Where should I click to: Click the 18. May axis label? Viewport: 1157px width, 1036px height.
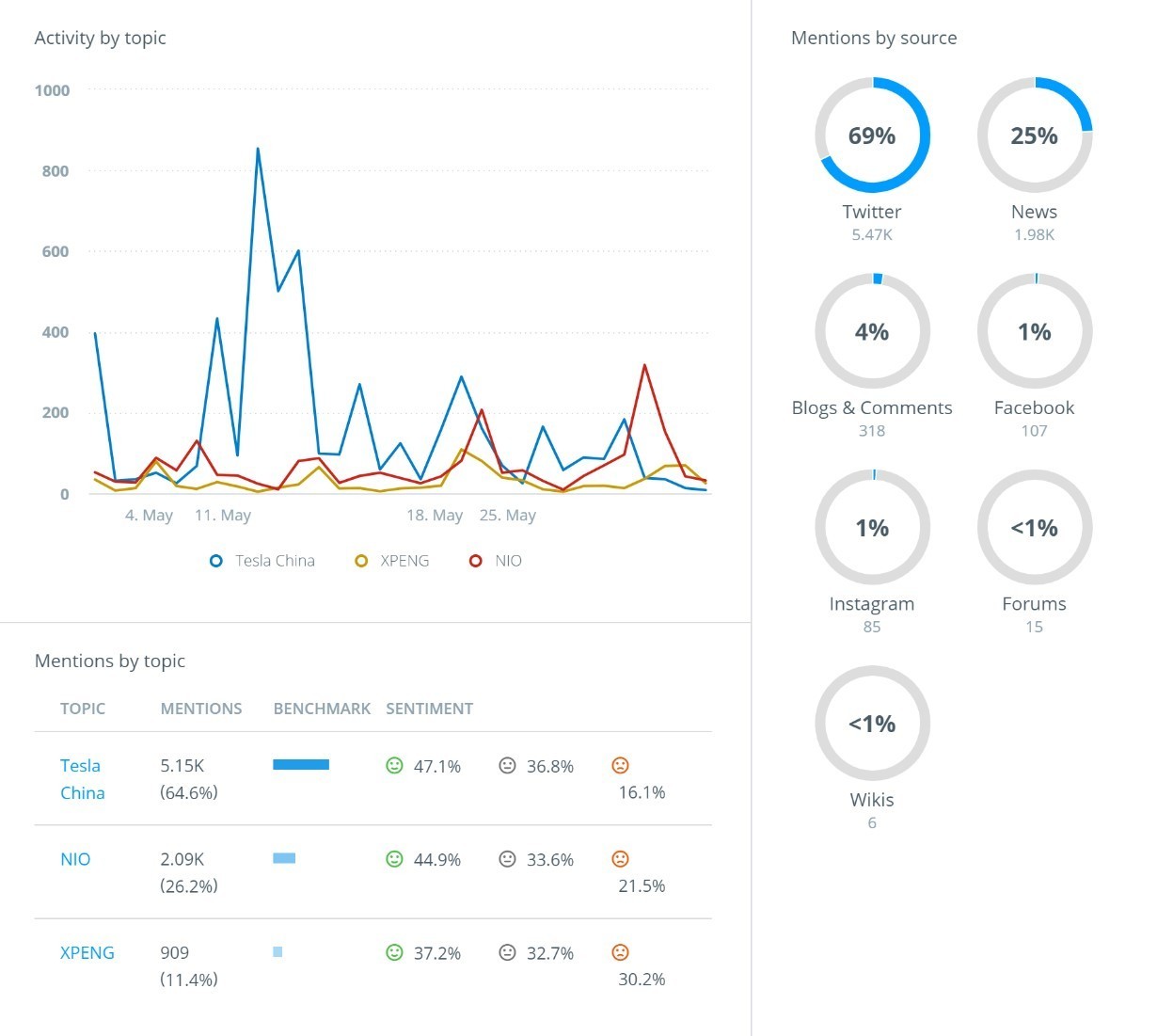click(435, 516)
